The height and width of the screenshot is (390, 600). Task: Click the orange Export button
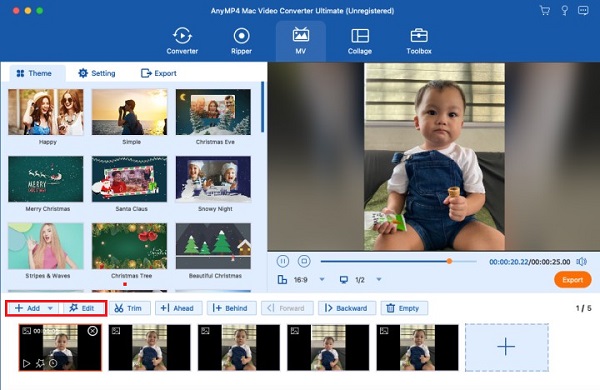pos(572,280)
